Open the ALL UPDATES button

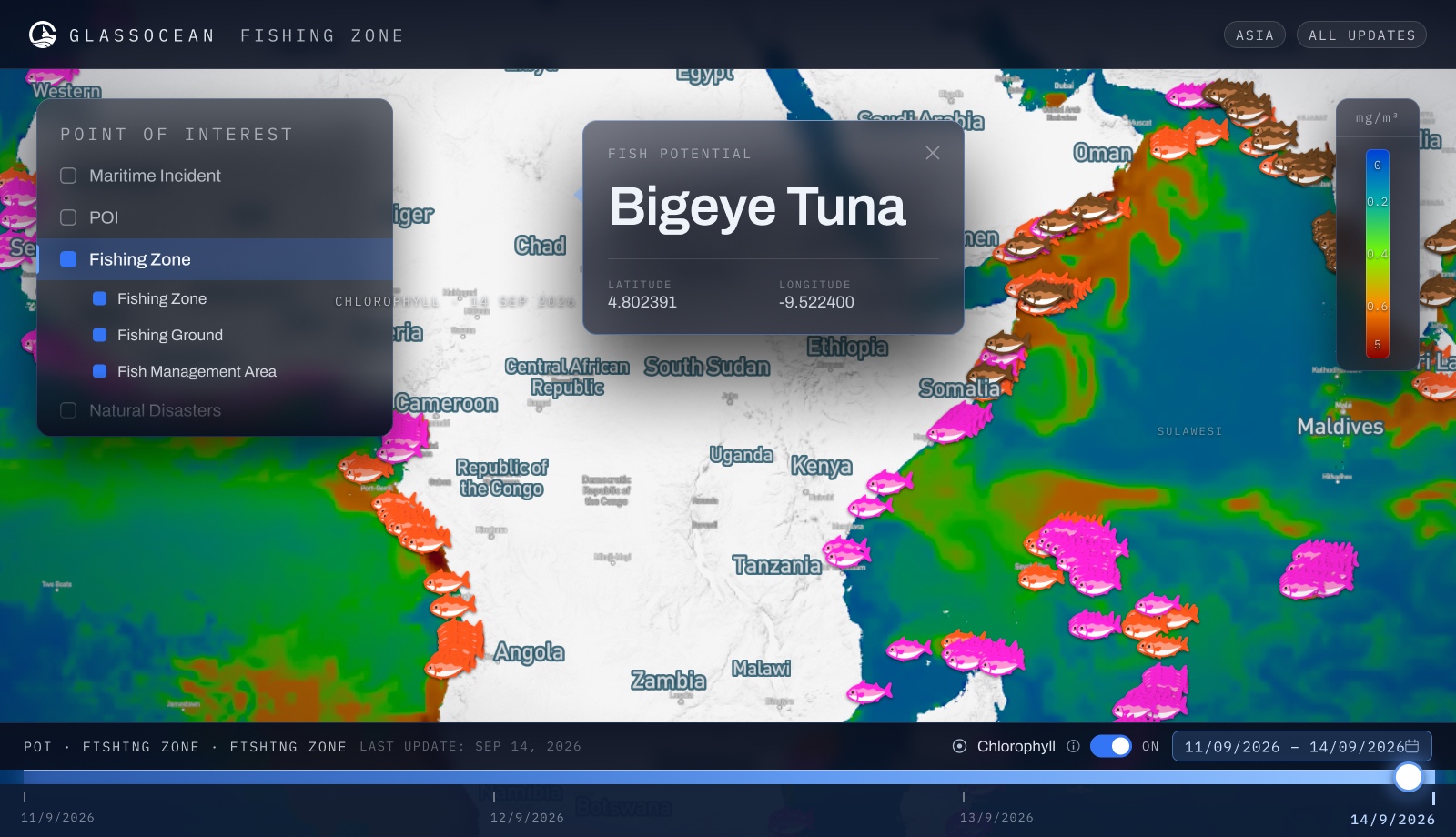(x=1361, y=35)
